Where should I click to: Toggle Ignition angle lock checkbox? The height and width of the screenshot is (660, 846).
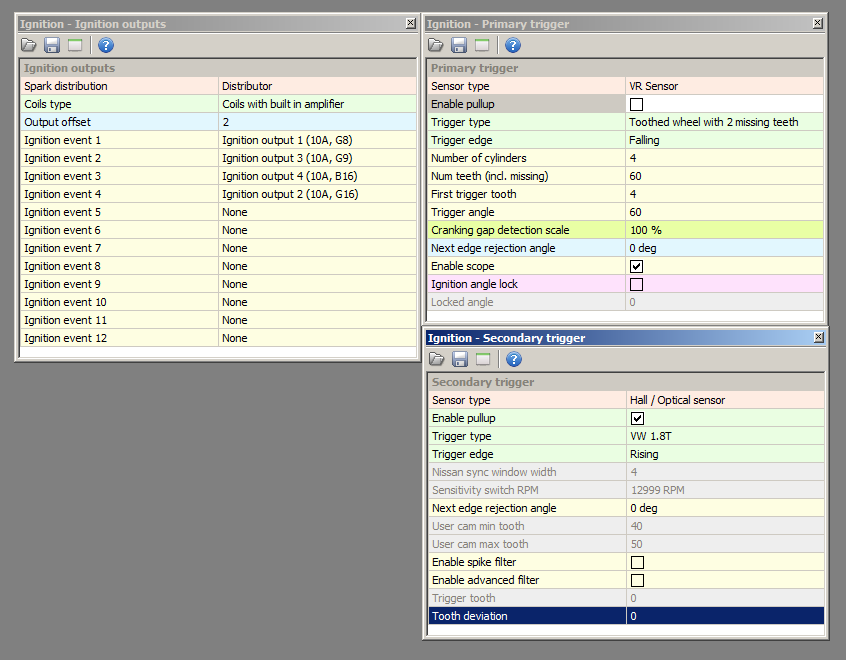(636, 284)
